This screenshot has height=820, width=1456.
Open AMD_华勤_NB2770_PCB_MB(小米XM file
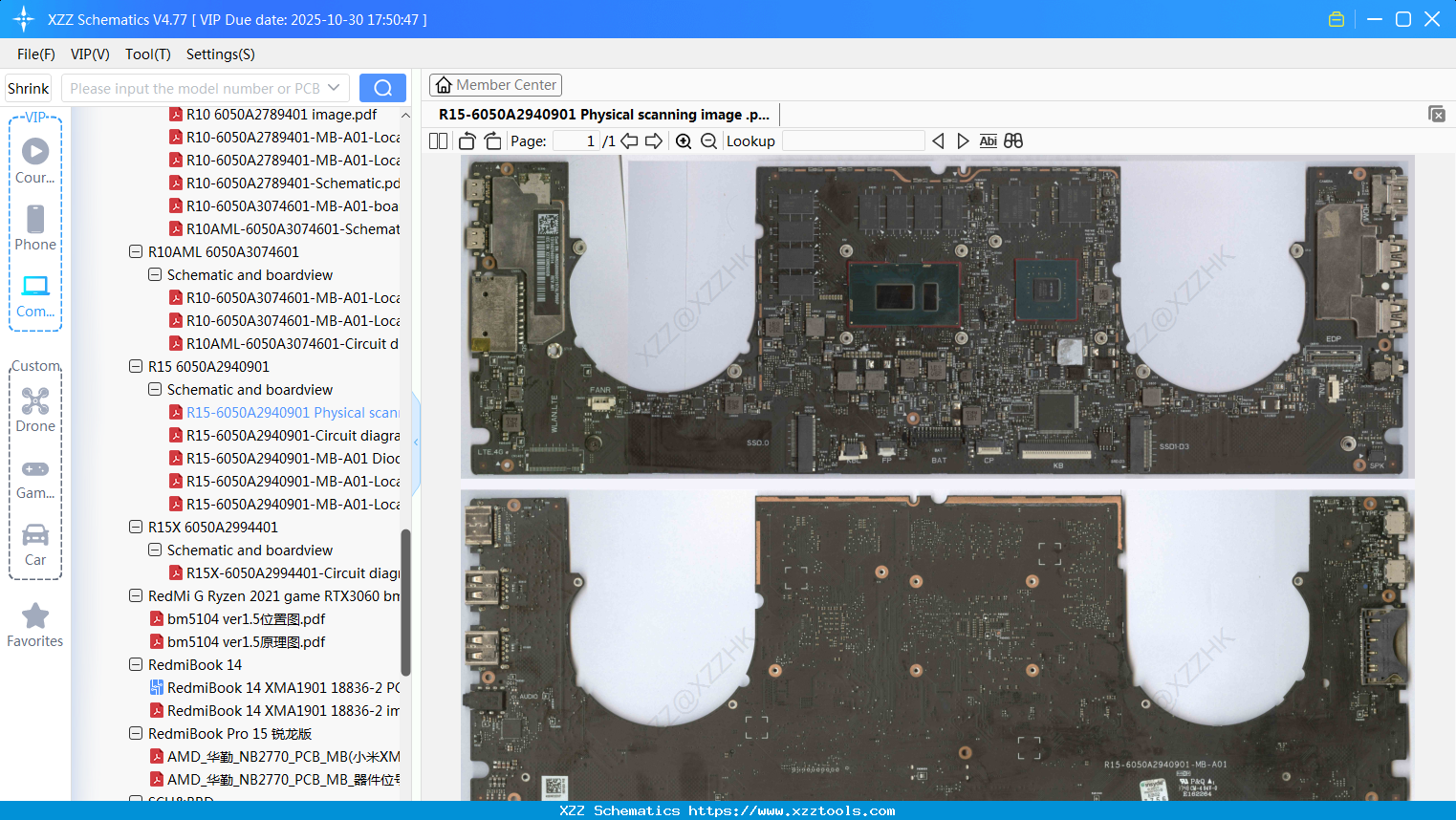coord(275,757)
